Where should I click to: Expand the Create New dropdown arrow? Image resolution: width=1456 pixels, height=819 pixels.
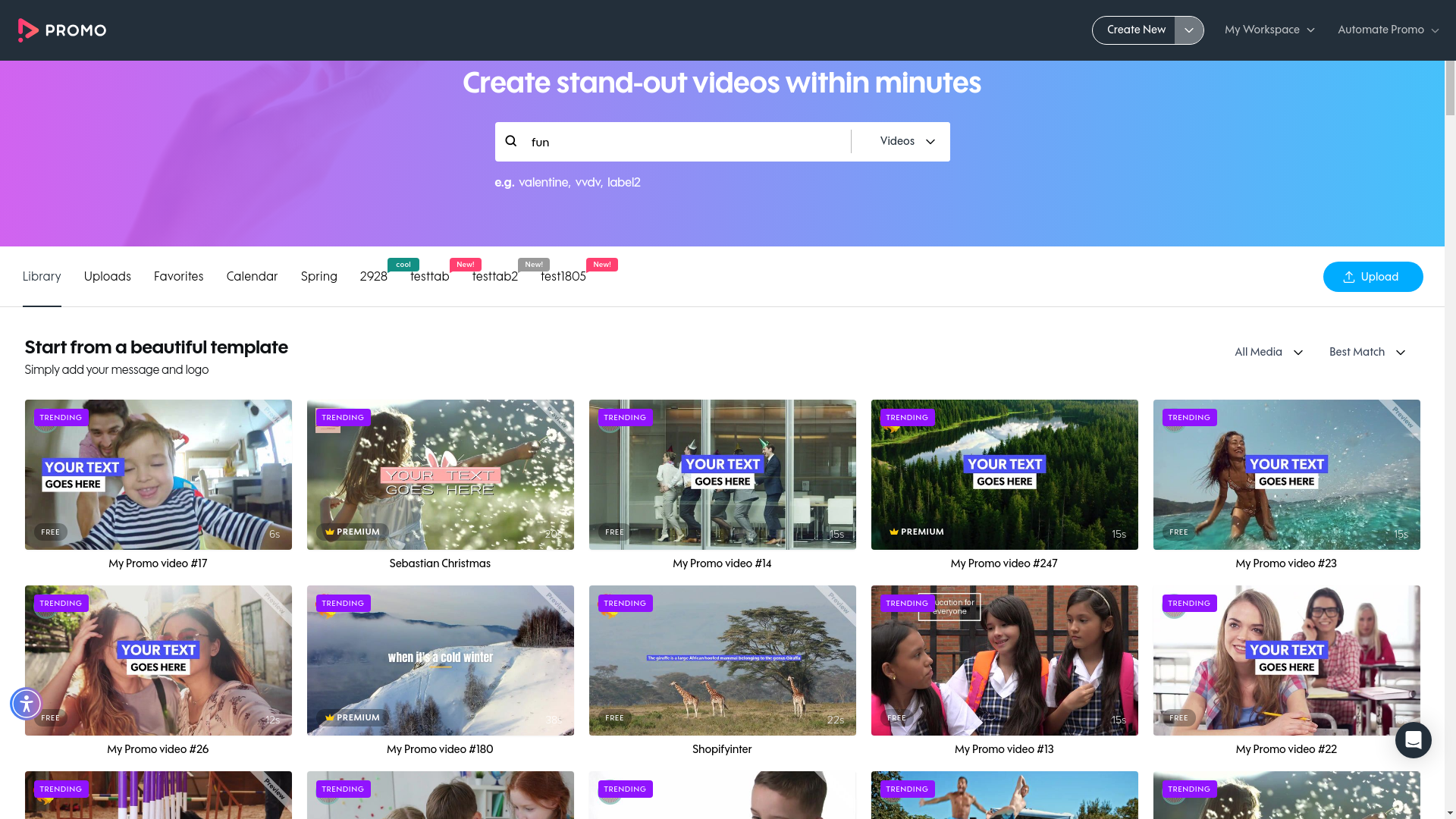tap(1188, 30)
